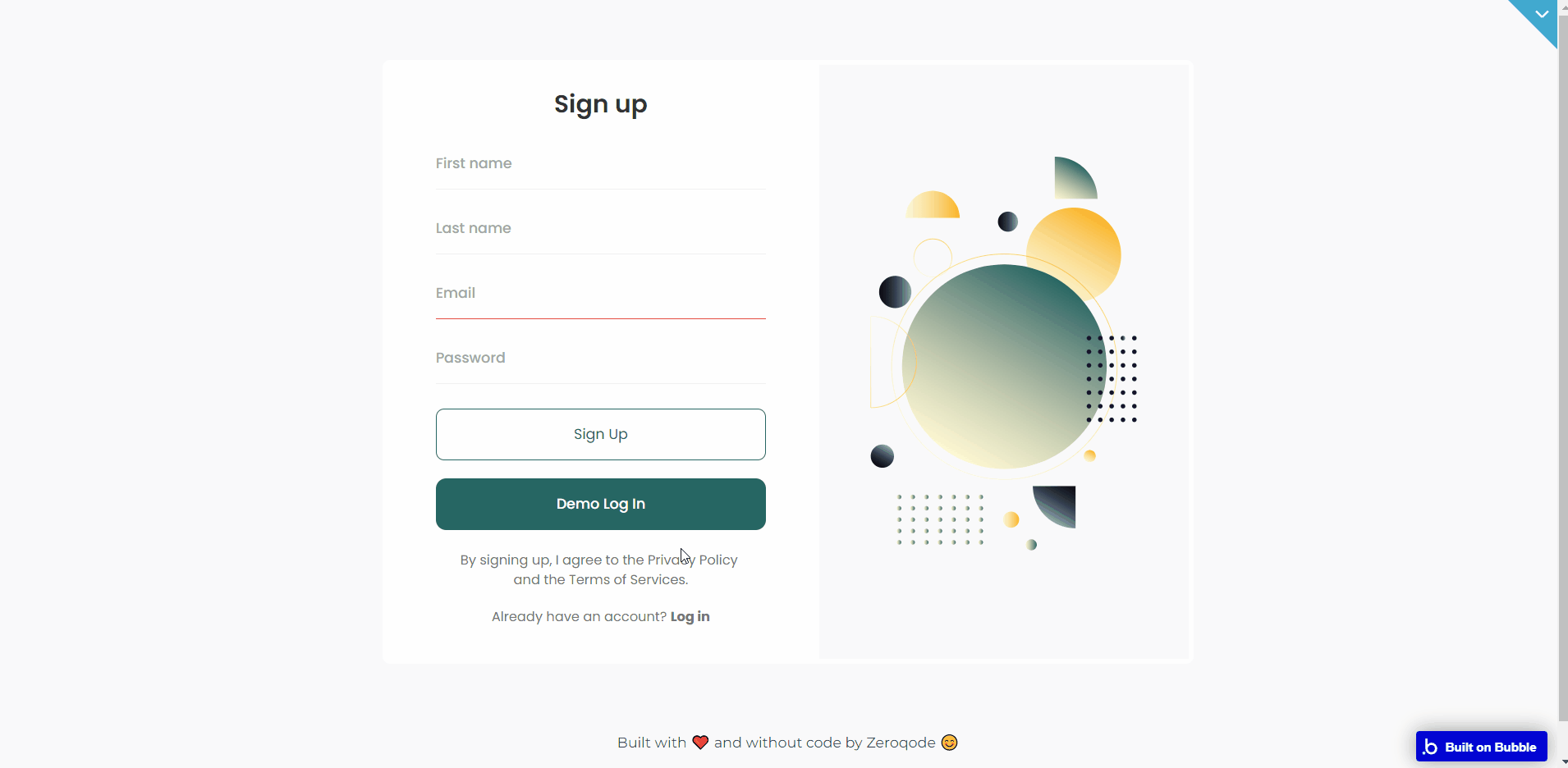
Task: Click the yellow half-circle shape
Action: [933, 205]
